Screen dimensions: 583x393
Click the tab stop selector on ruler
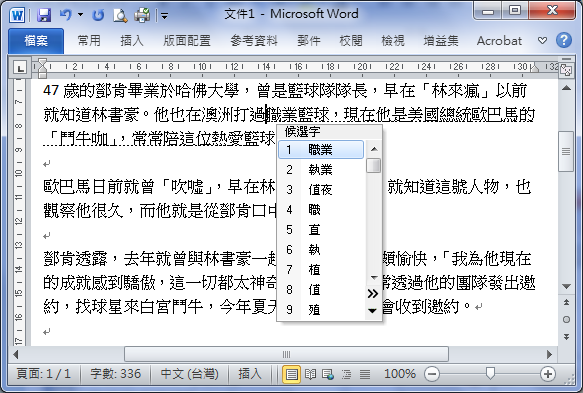20,68
